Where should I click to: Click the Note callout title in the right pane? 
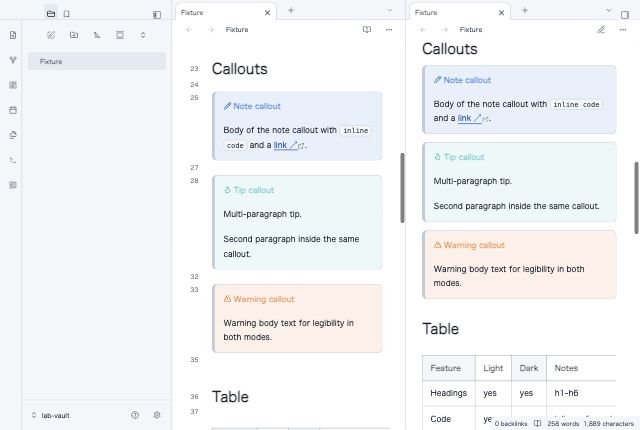(x=467, y=80)
